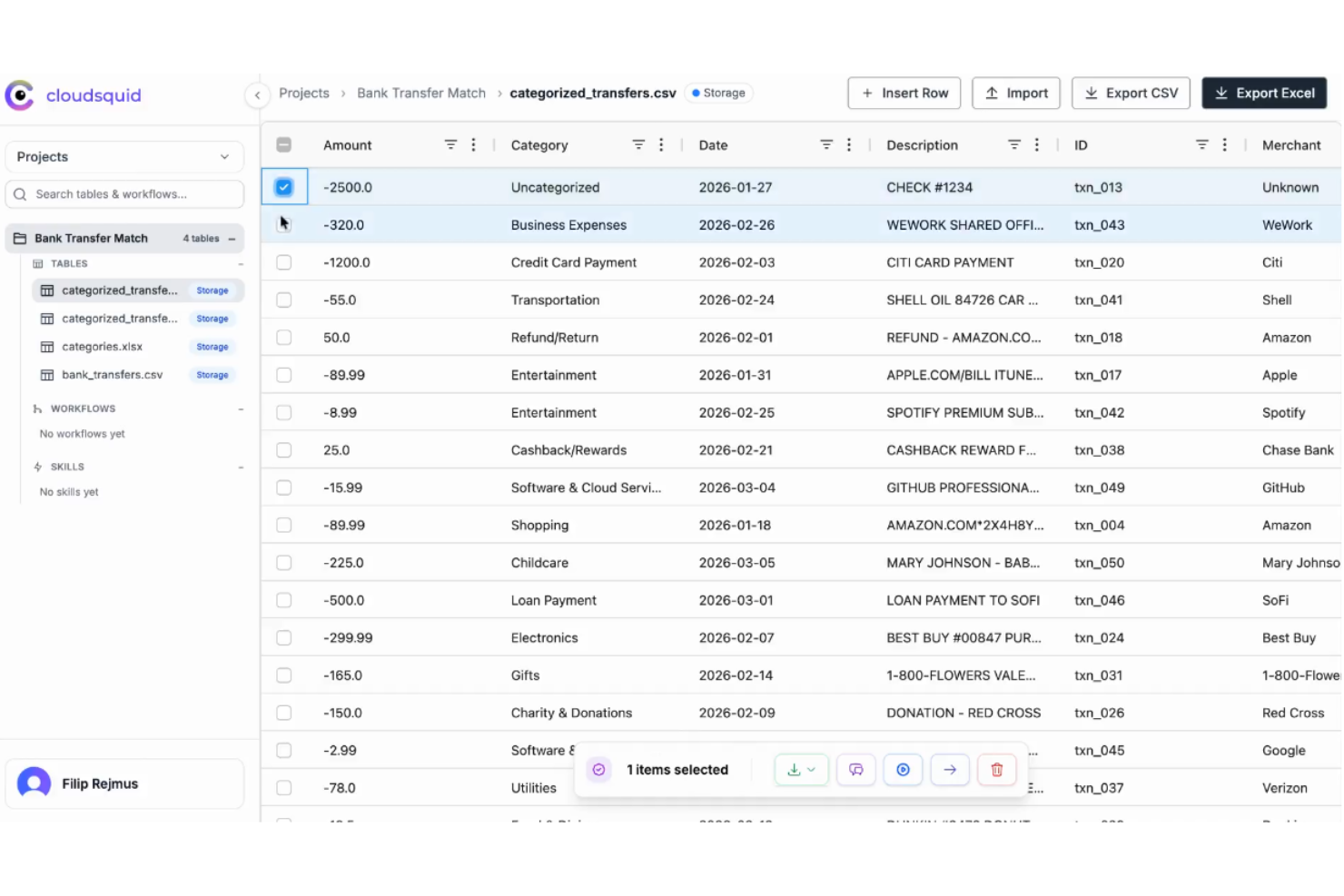Viewport: 1344px width, 896px height.
Task: Go to Bank Transfer Match breadcrumb
Action: [x=421, y=93]
